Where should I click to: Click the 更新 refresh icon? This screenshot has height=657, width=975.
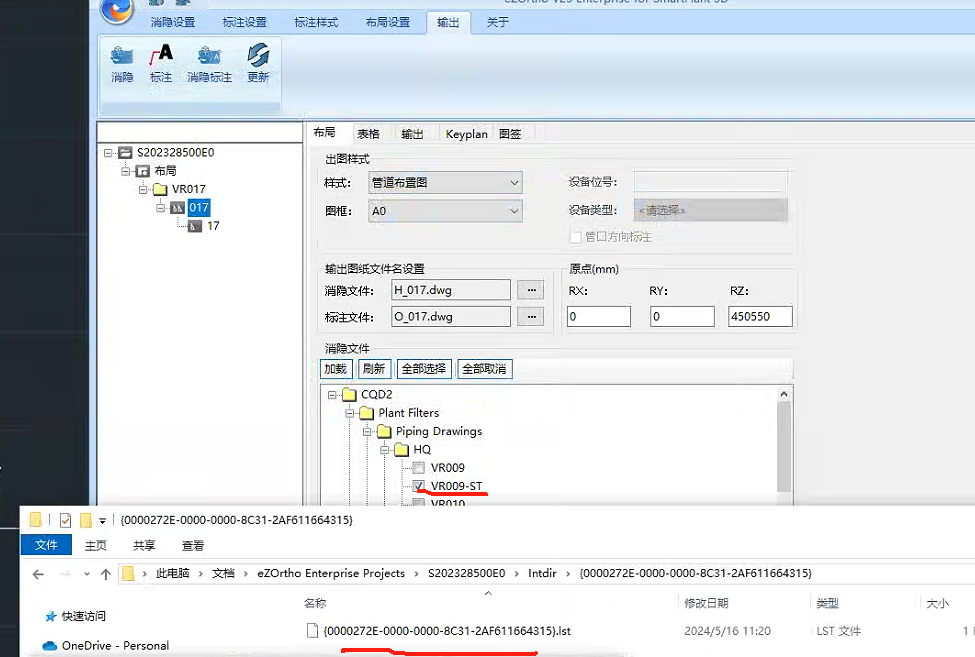pyautogui.click(x=258, y=55)
